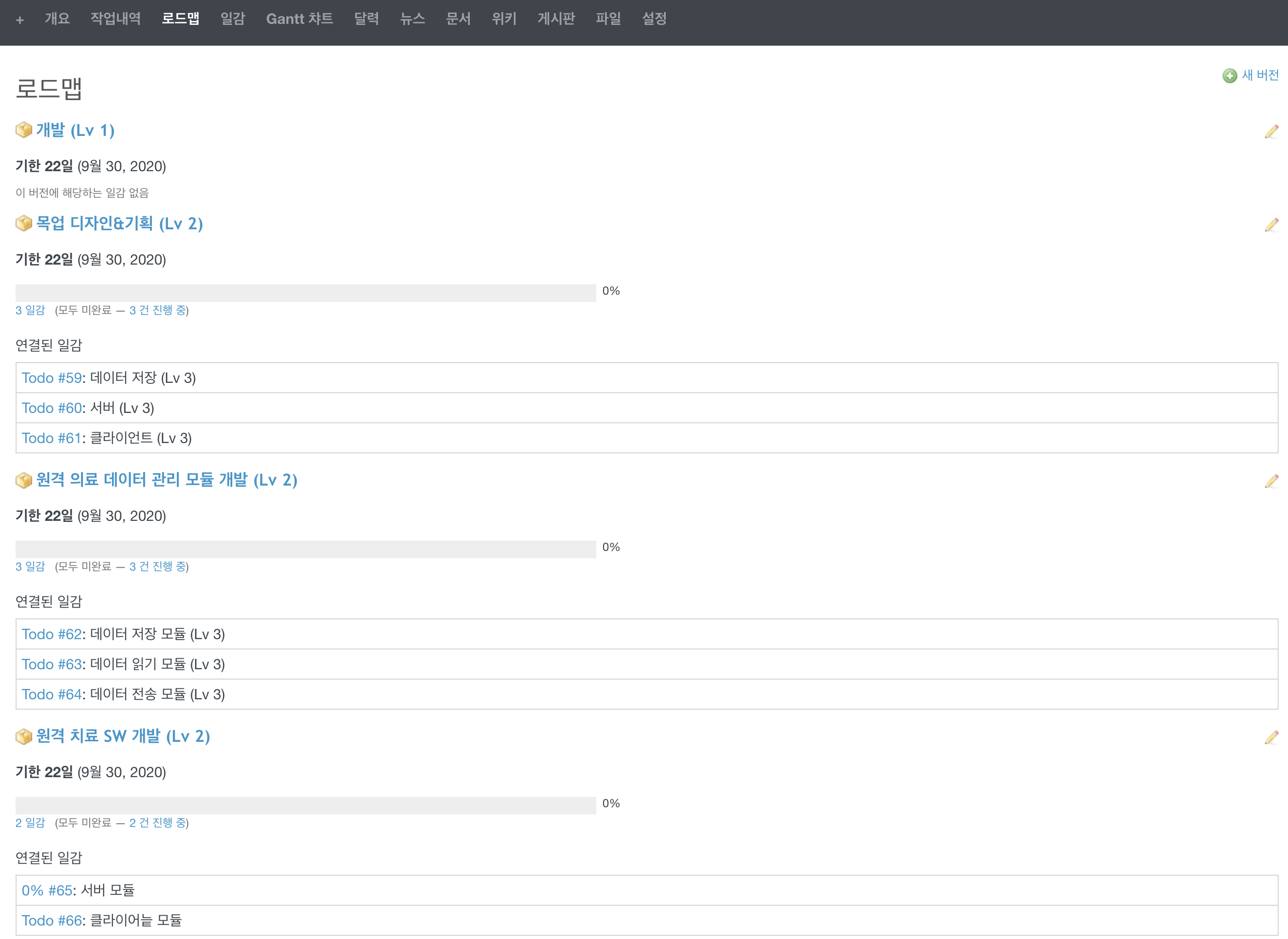Screen dimensions: 1288x939
Task: Click the pencil edit icon for 개발 (Lv 1)
Action: click(x=1271, y=131)
